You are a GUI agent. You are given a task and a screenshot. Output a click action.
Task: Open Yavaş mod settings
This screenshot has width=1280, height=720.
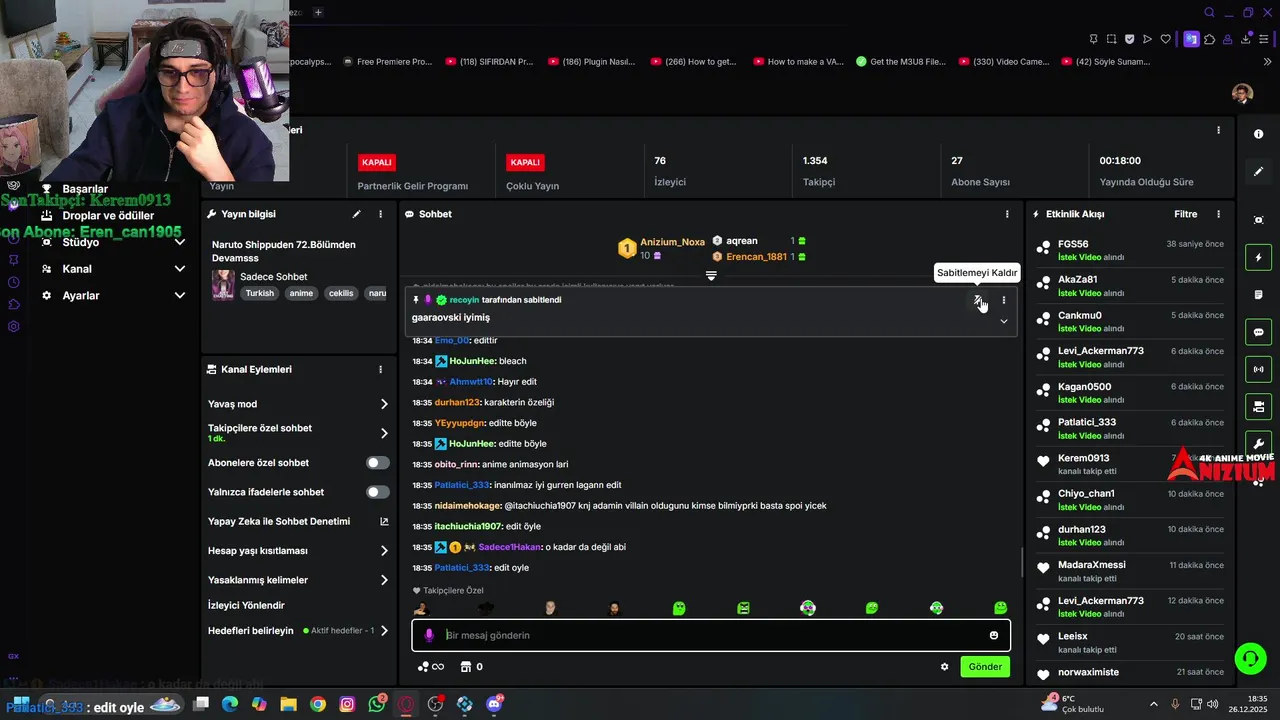(298, 404)
